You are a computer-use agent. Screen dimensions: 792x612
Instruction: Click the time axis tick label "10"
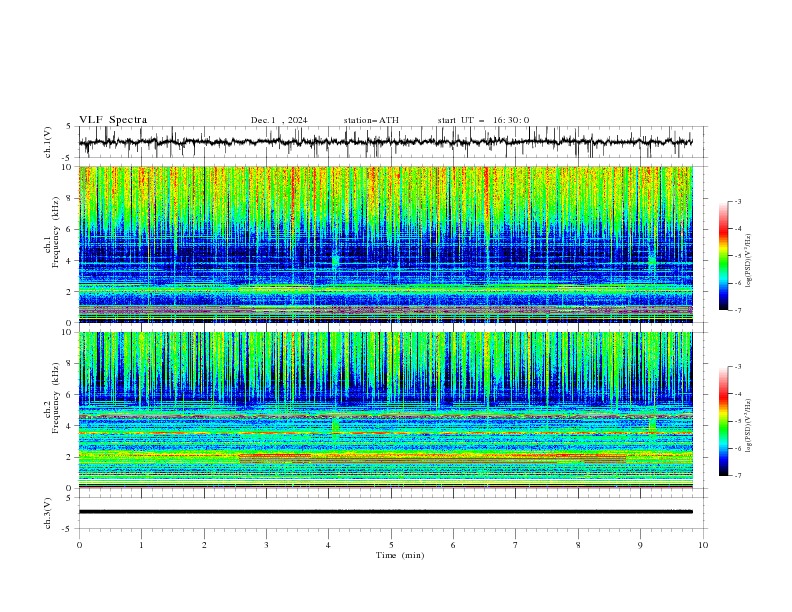click(703, 545)
